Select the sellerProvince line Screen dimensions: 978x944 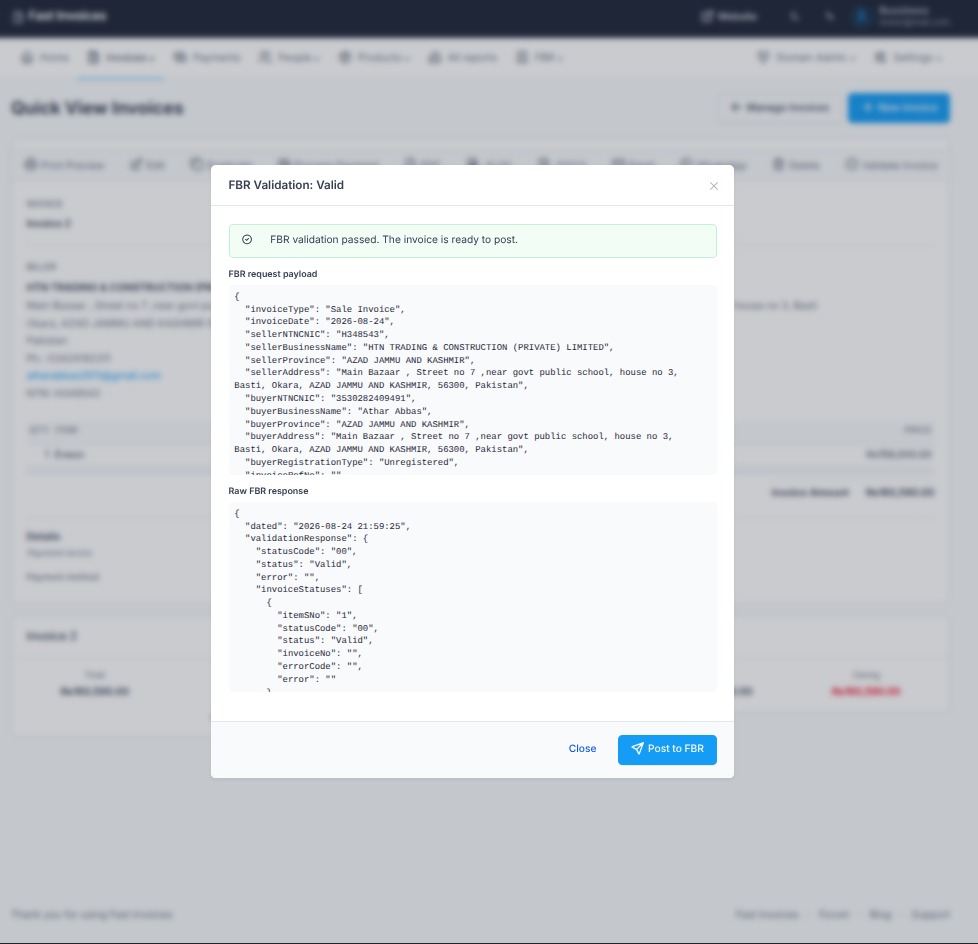(x=359, y=360)
